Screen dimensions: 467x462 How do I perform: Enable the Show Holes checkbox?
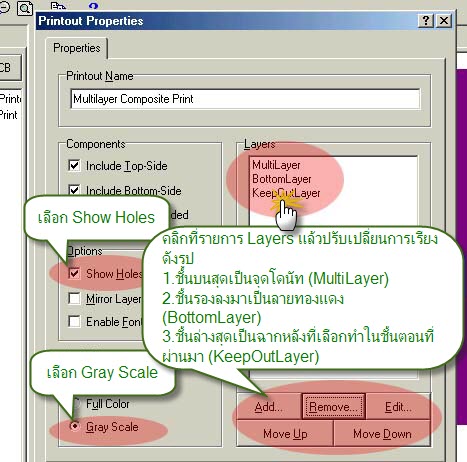(74, 273)
